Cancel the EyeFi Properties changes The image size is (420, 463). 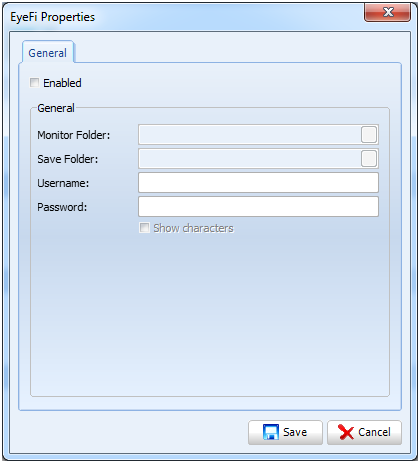coord(364,432)
